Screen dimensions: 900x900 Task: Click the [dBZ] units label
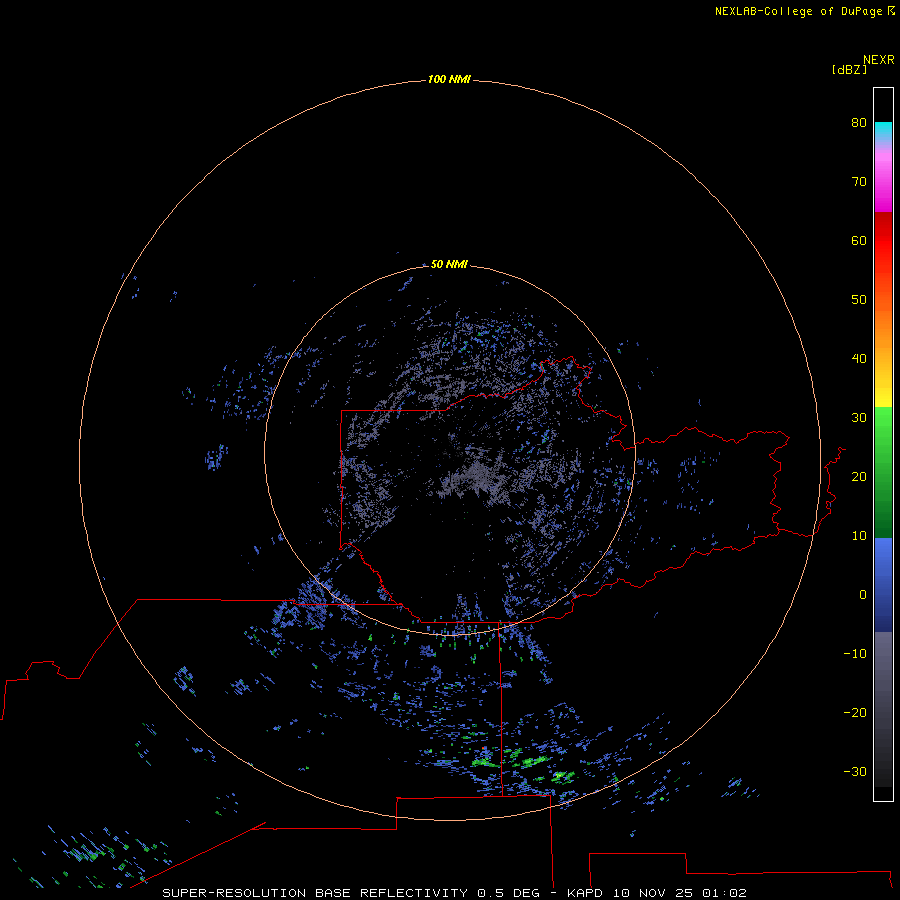click(849, 69)
